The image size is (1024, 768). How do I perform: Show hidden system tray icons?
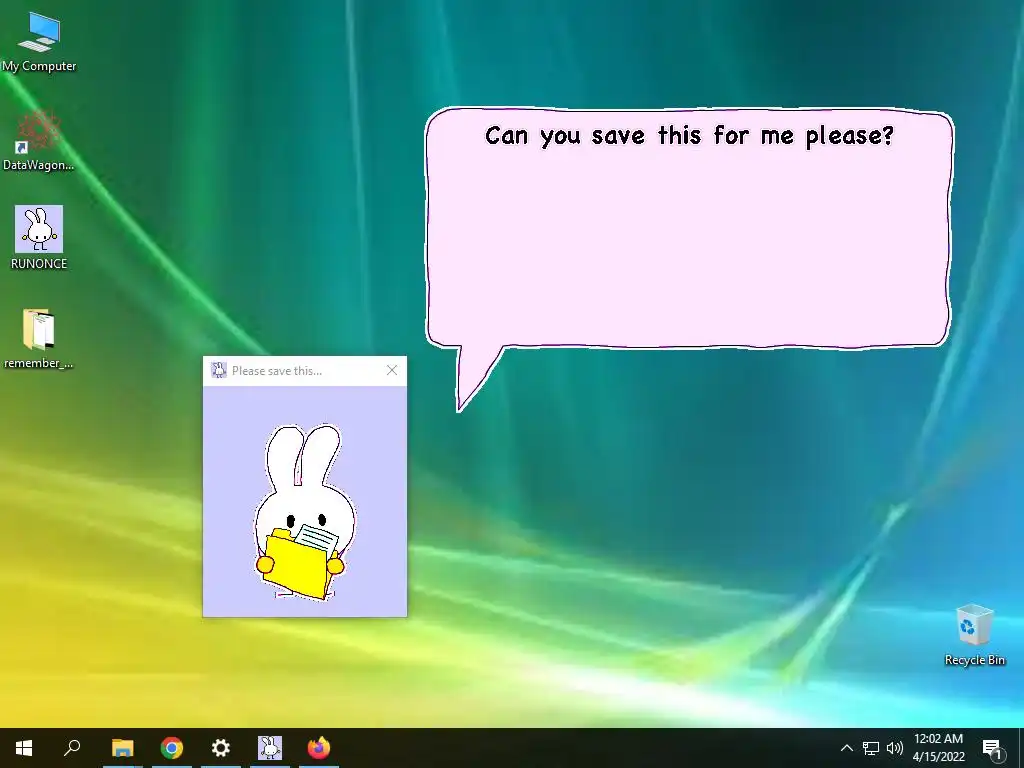point(846,748)
